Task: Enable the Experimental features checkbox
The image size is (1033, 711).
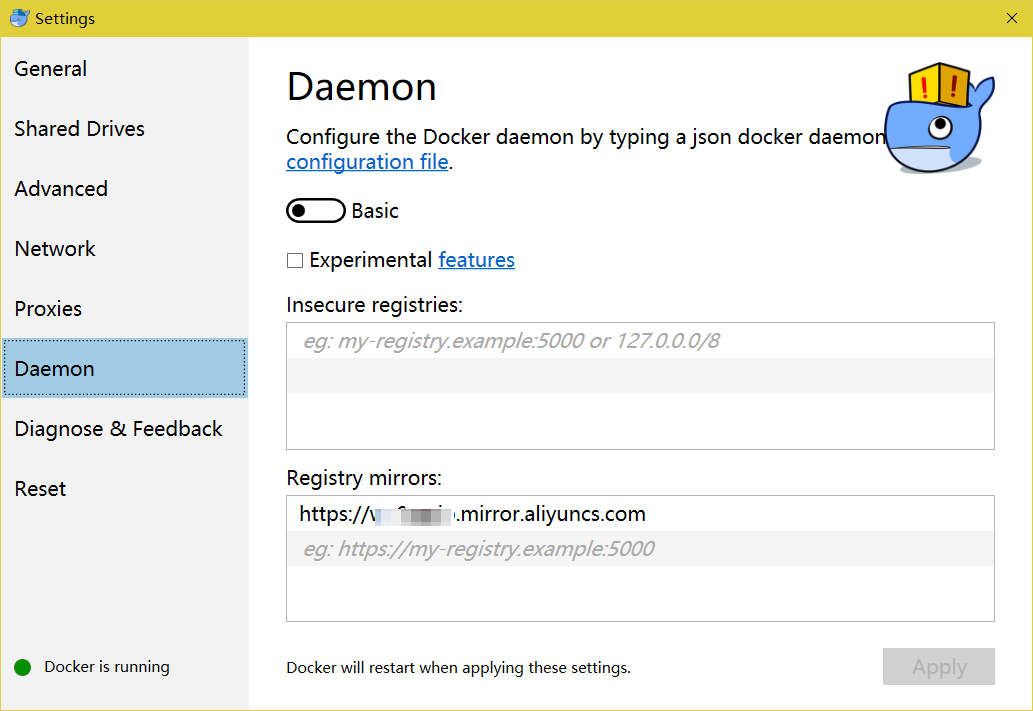Action: point(294,260)
